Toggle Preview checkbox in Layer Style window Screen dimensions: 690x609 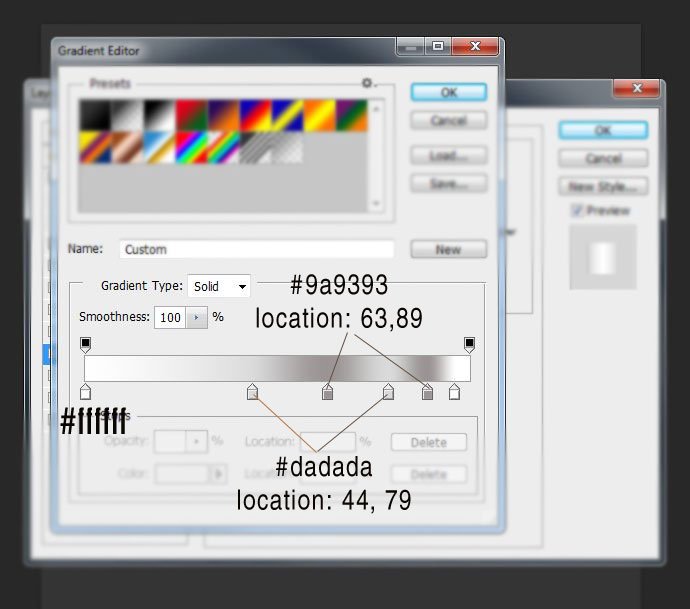click(576, 210)
